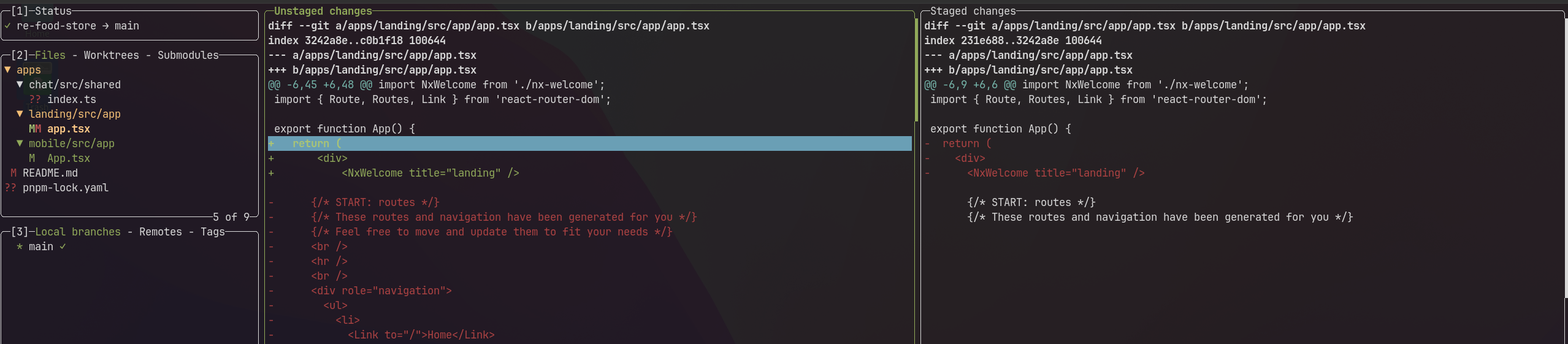Click the MM status marker beside app.tsx
Image resolution: width=1568 pixels, height=344 pixels.
click(35, 129)
